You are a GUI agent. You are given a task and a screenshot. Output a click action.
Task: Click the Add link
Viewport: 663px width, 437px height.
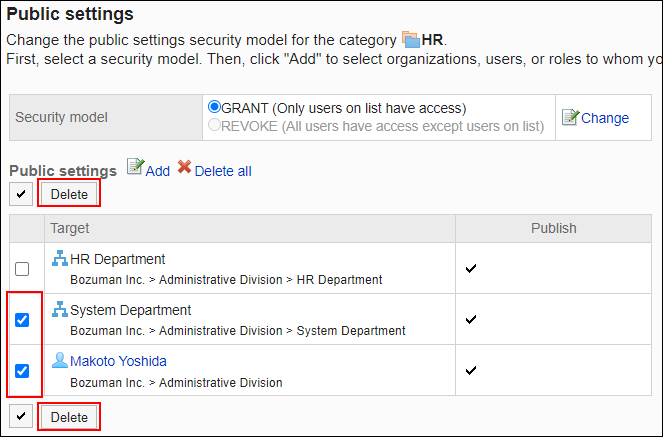pos(158,171)
